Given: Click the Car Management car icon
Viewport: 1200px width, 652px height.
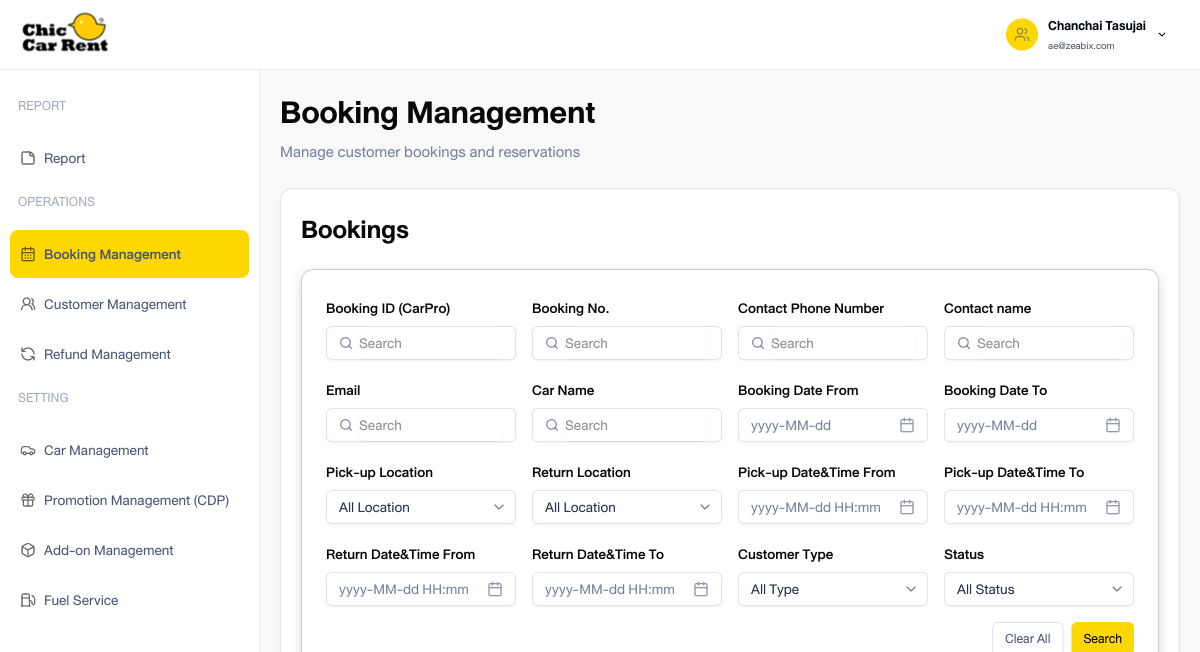Looking at the screenshot, I should pyautogui.click(x=28, y=450).
